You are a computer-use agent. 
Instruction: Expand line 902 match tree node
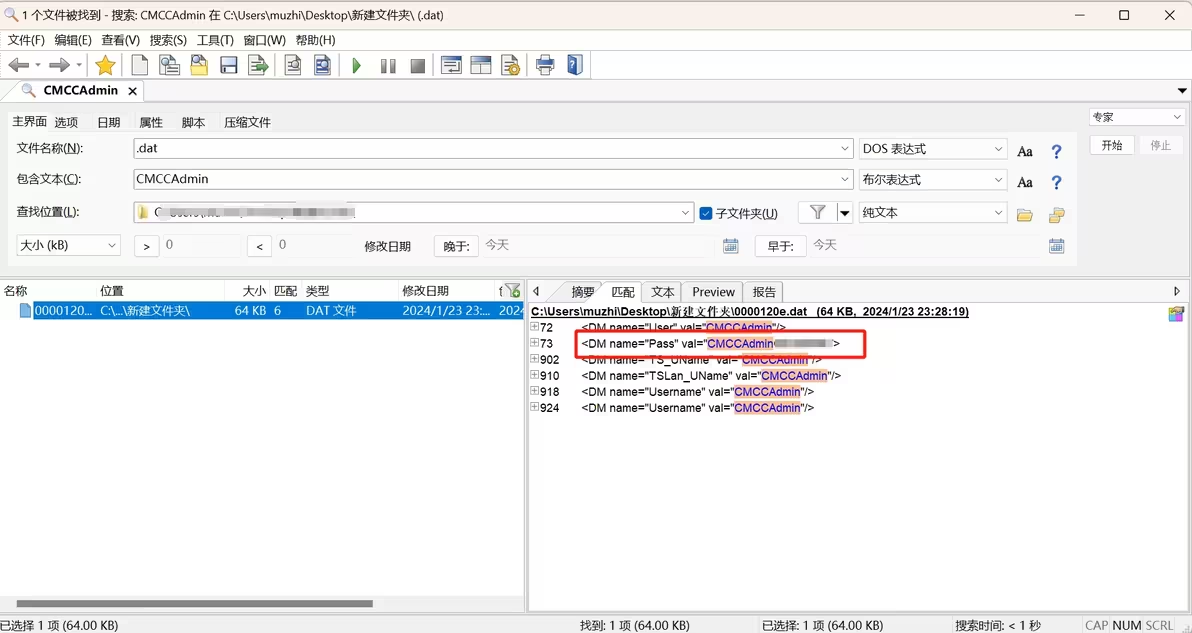tap(535, 359)
